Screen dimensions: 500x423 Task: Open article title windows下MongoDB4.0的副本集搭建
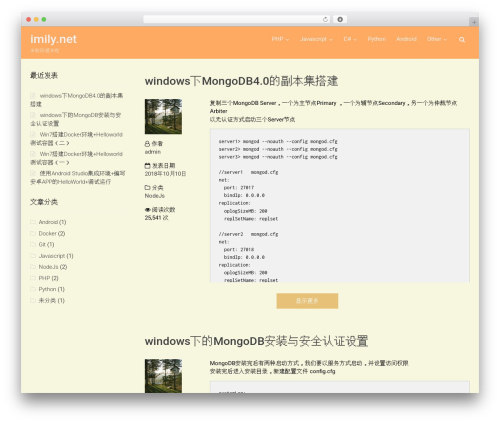pyautogui.click(x=241, y=81)
